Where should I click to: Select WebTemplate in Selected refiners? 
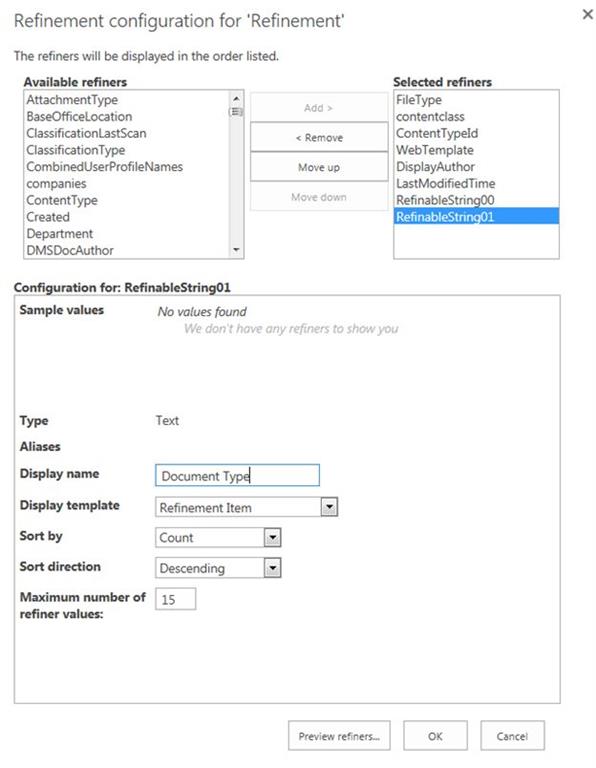[476, 150]
